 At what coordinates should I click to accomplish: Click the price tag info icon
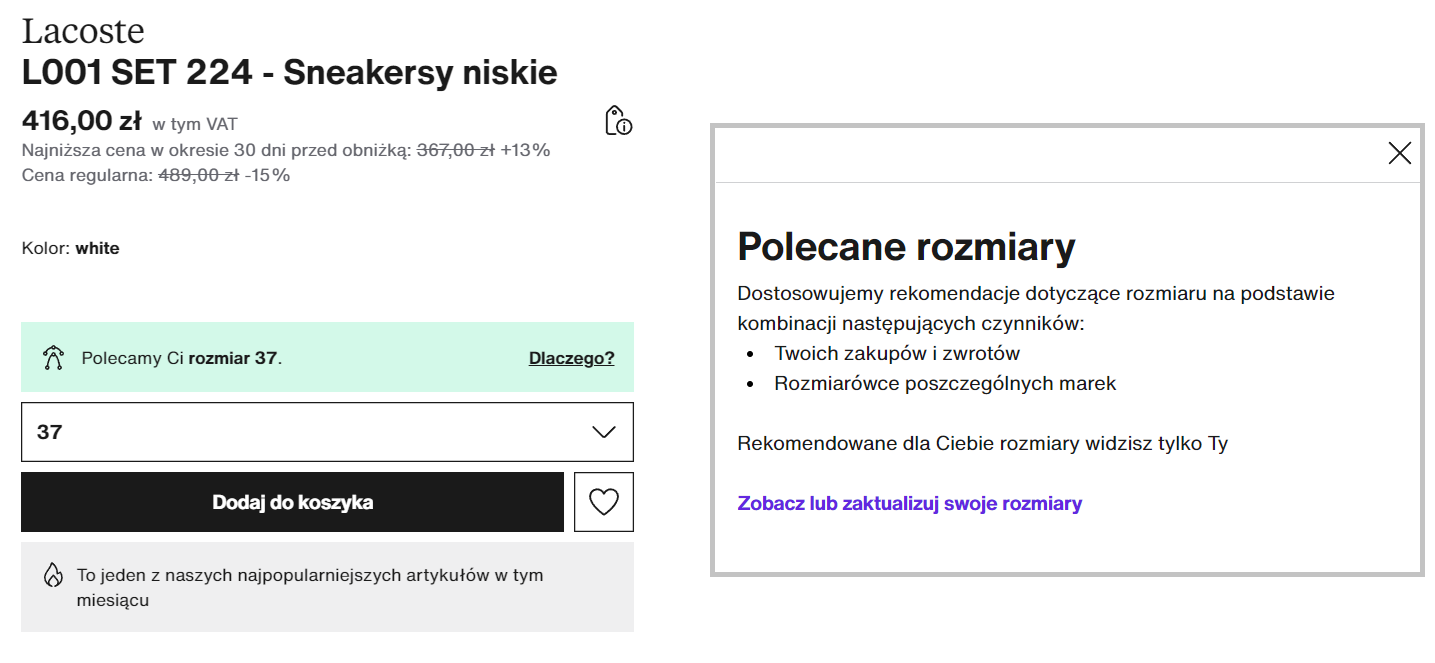pos(617,121)
